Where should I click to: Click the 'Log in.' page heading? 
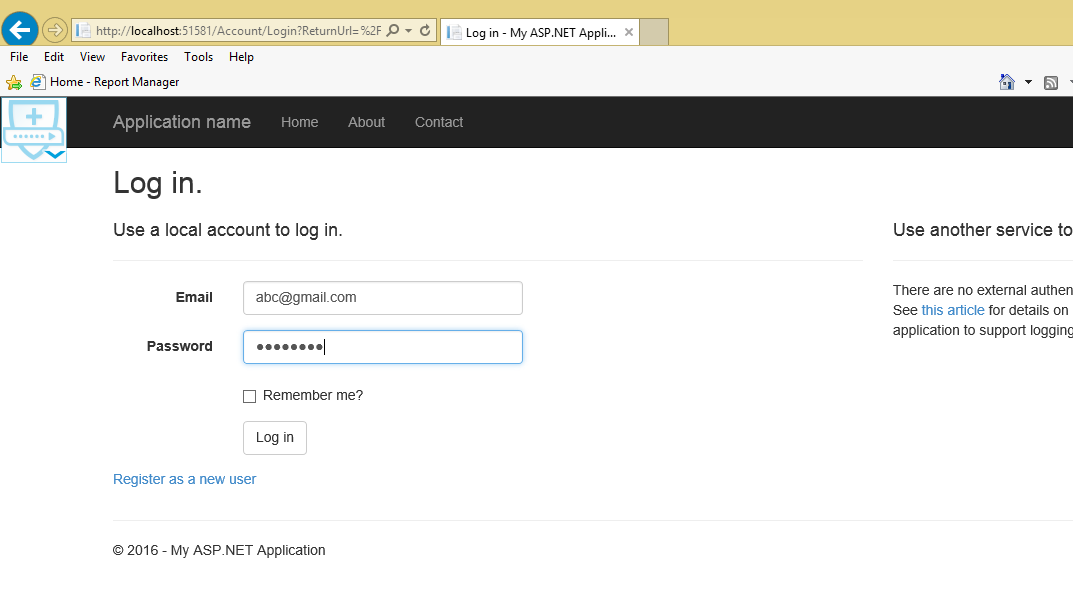click(157, 183)
